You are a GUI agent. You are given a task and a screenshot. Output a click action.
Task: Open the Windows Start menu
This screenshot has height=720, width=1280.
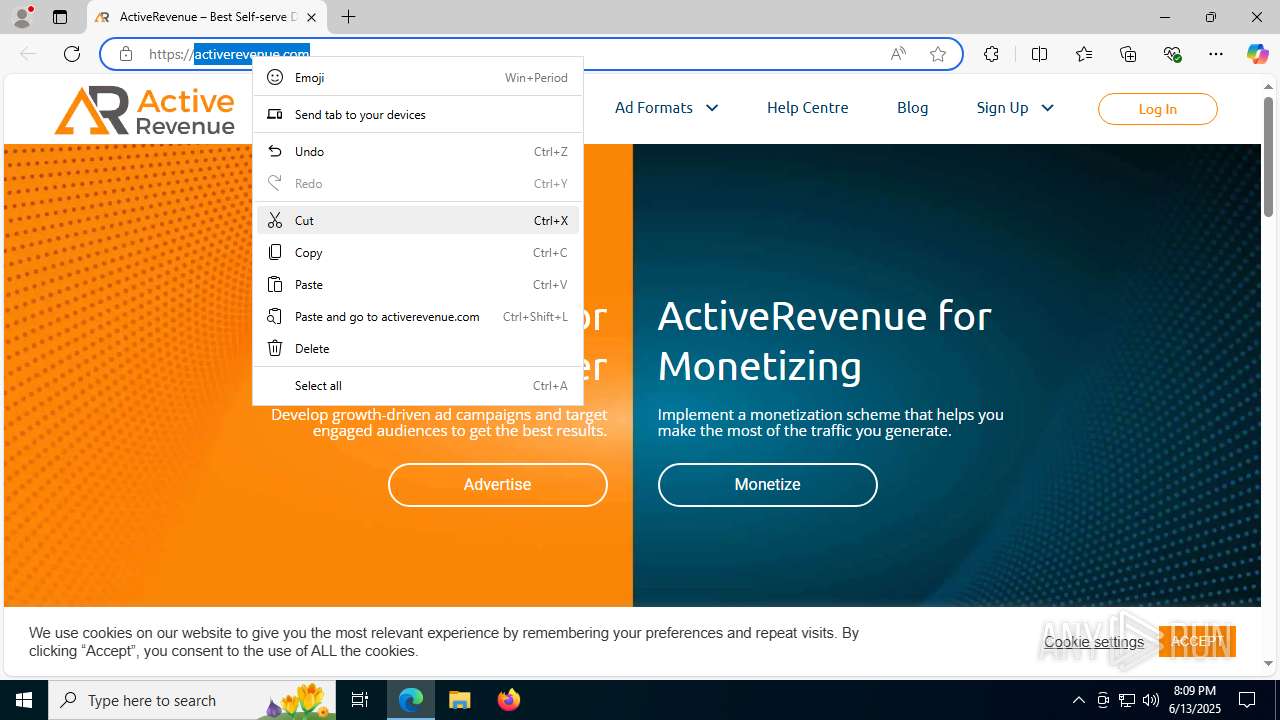tap(24, 700)
